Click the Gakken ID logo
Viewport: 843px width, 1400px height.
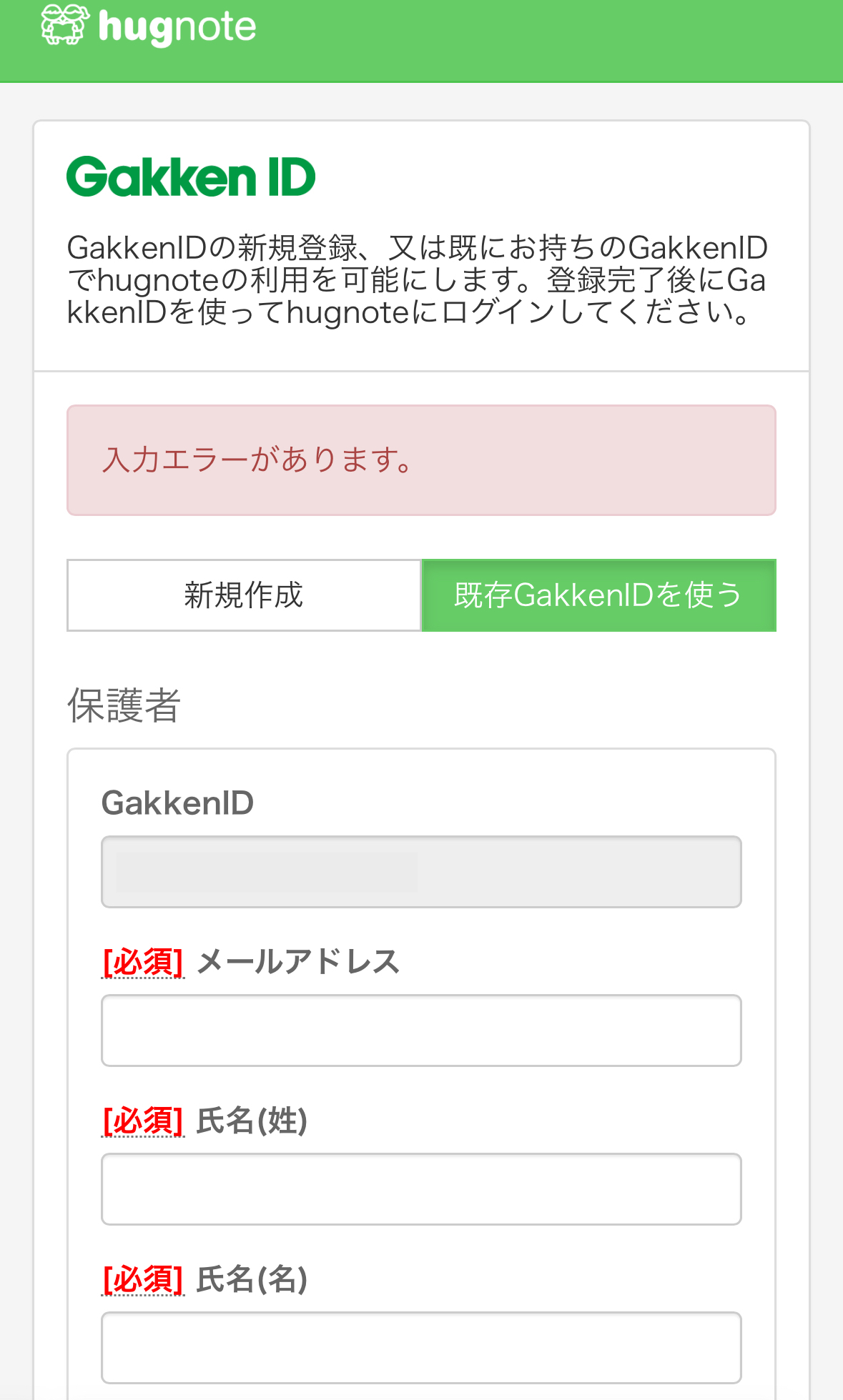(191, 177)
